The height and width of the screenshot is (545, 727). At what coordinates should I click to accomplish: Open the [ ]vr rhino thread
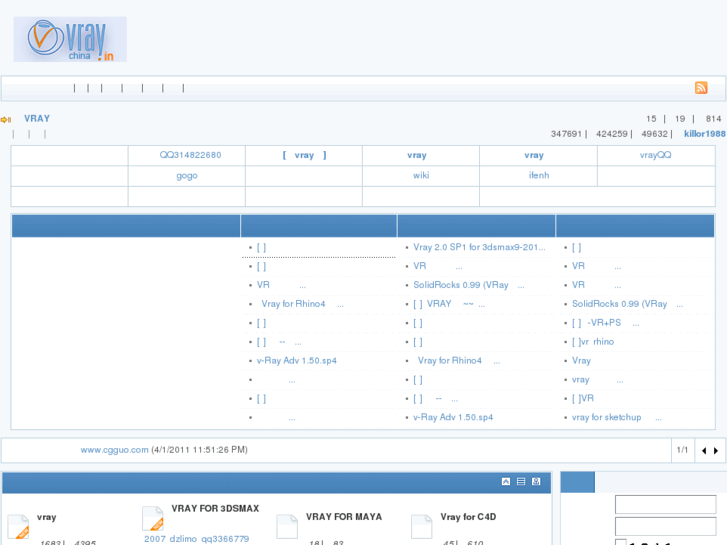(x=593, y=342)
